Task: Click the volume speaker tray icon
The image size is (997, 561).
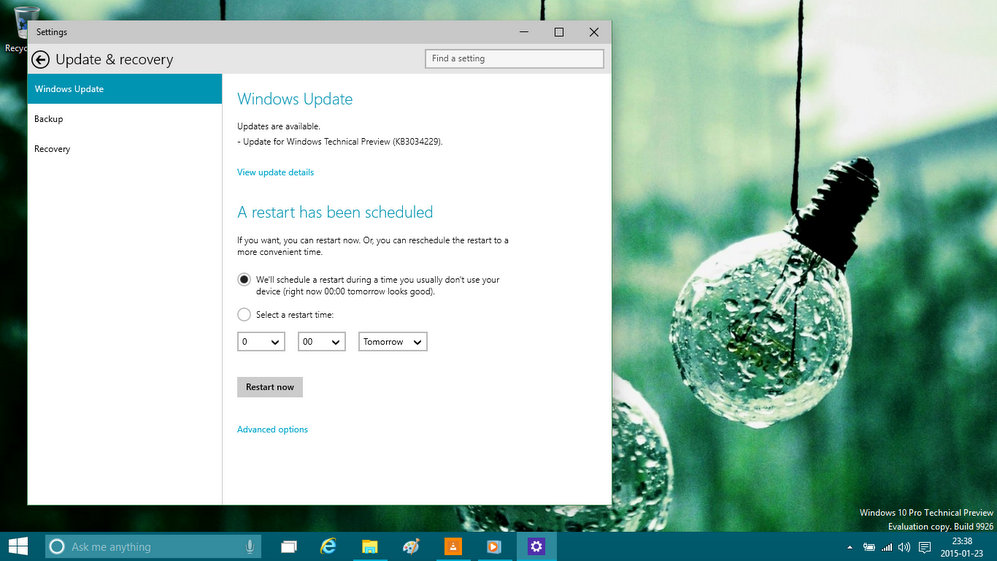Action: [904, 547]
